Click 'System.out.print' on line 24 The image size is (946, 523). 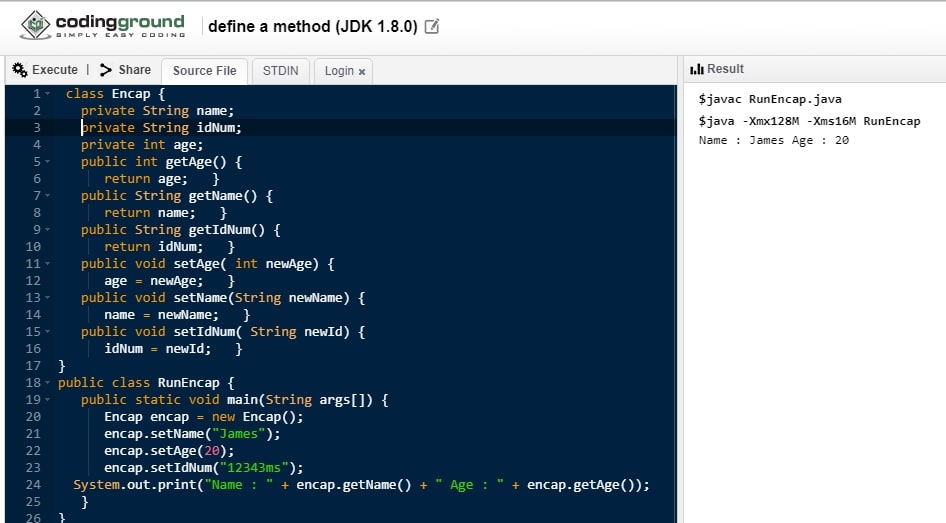[135, 485]
